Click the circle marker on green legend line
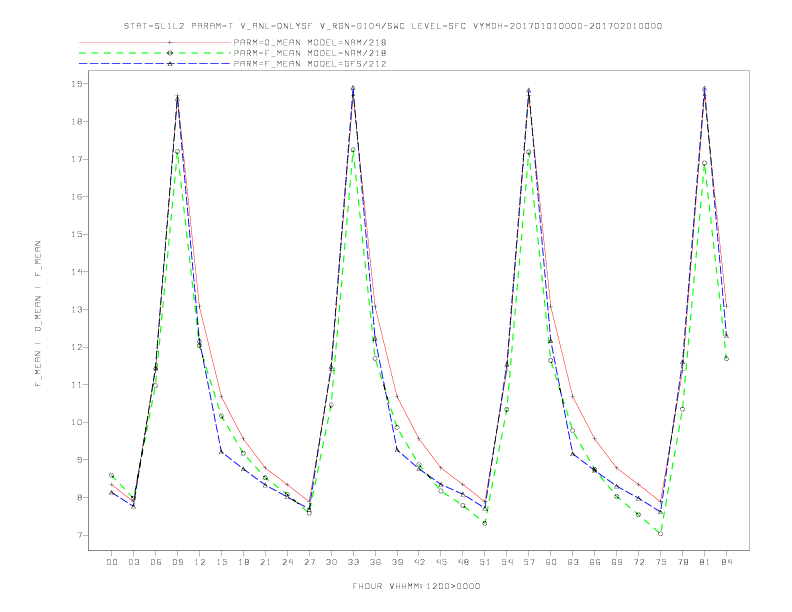Screen dimensions: 792x612 pos(170,53)
